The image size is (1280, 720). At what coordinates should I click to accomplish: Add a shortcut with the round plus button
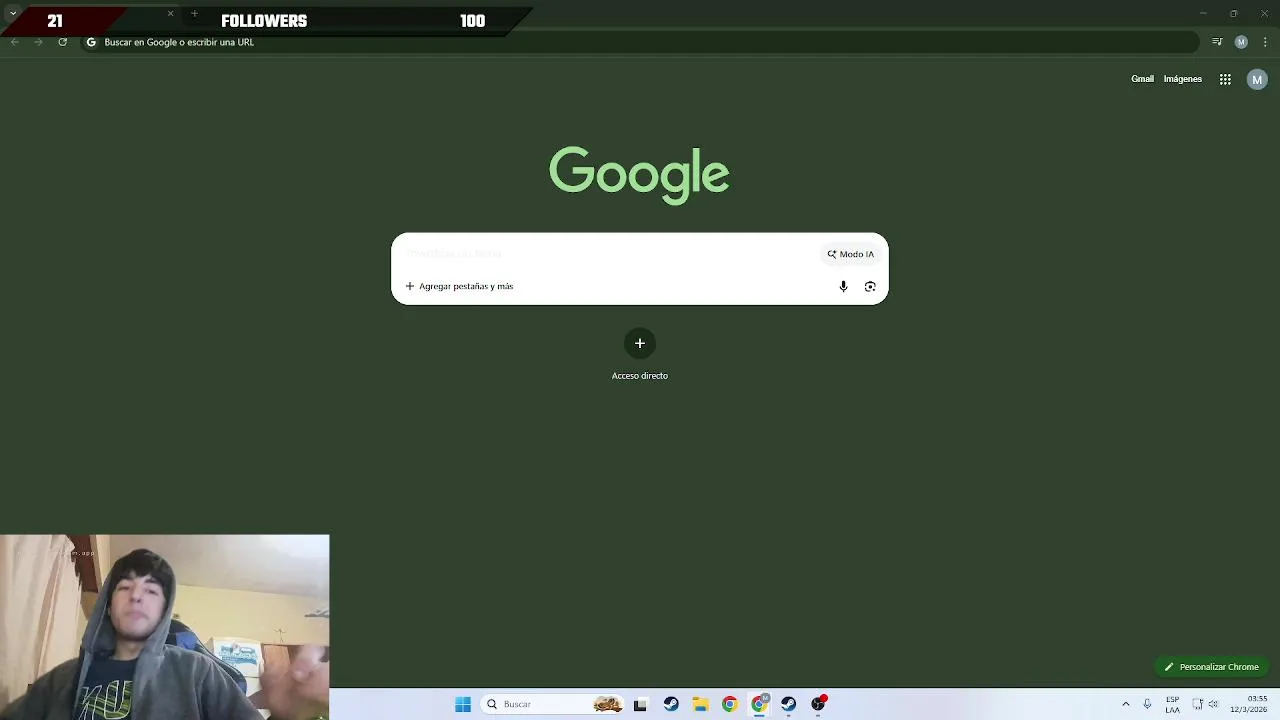tap(640, 343)
